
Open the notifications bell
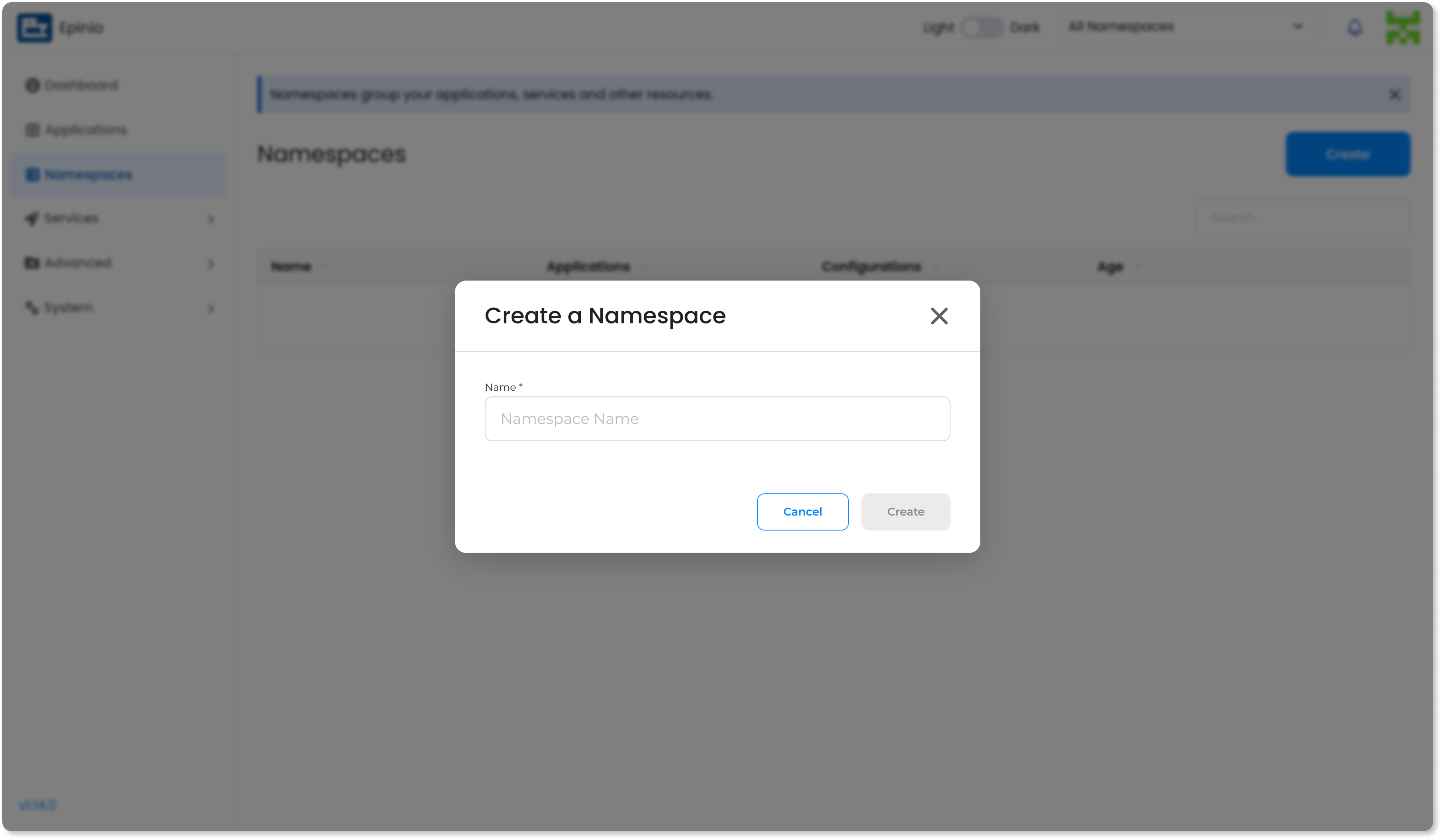click(1354, 28)
